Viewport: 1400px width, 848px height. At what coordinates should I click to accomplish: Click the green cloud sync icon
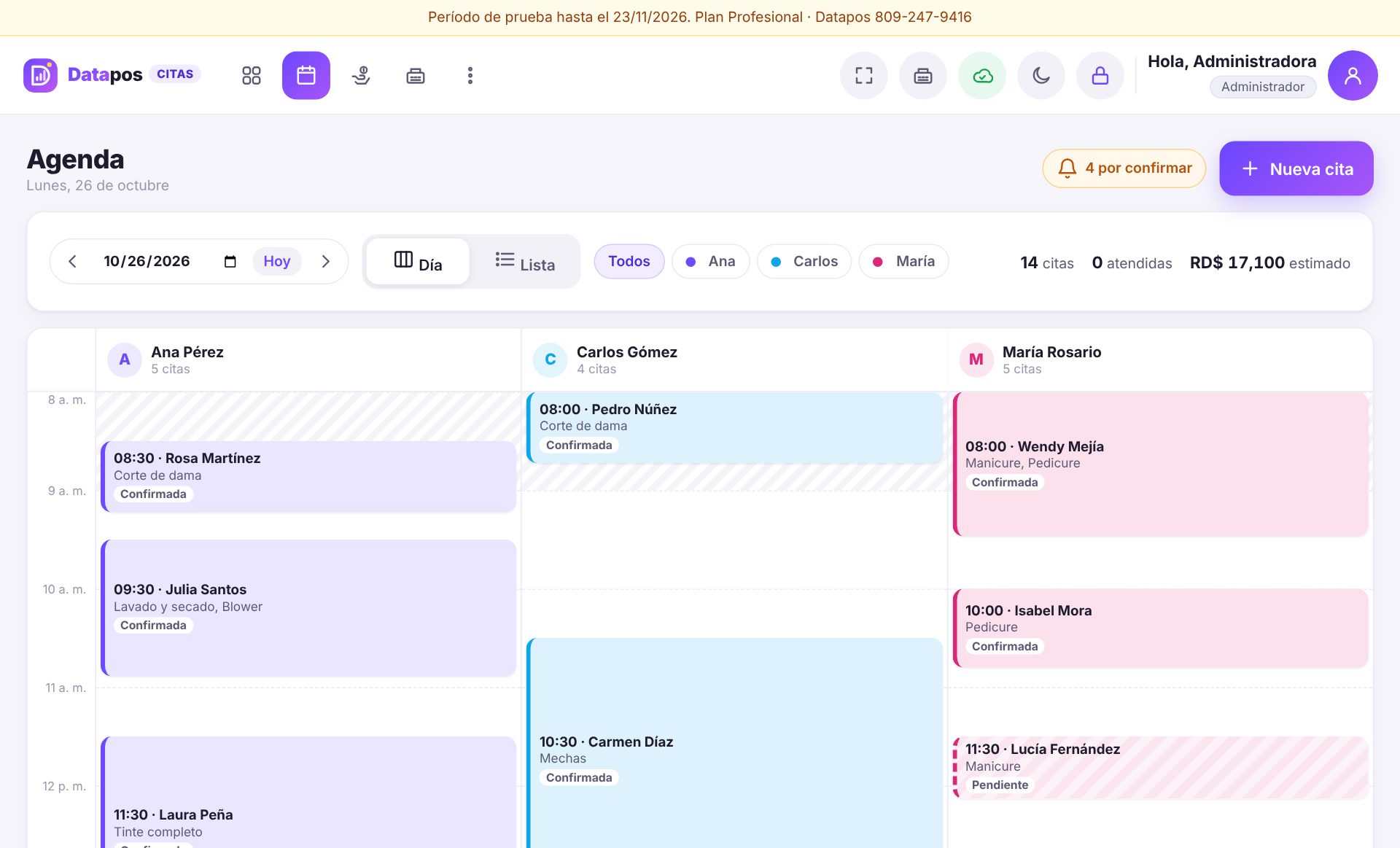pyautogui.click(x=982, y=75)
